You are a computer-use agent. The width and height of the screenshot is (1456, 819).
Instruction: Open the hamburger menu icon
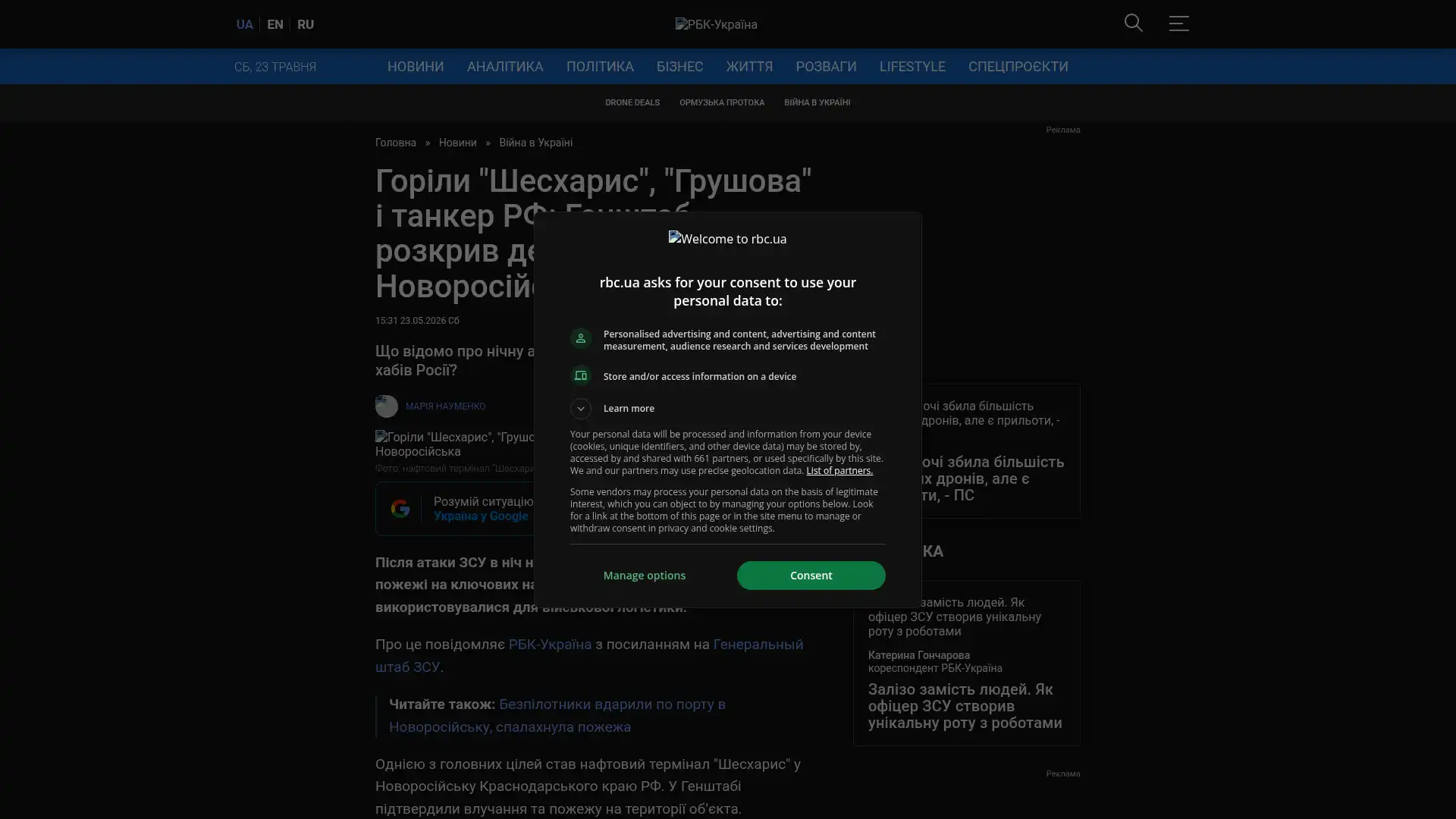(x=1178, y=24)
